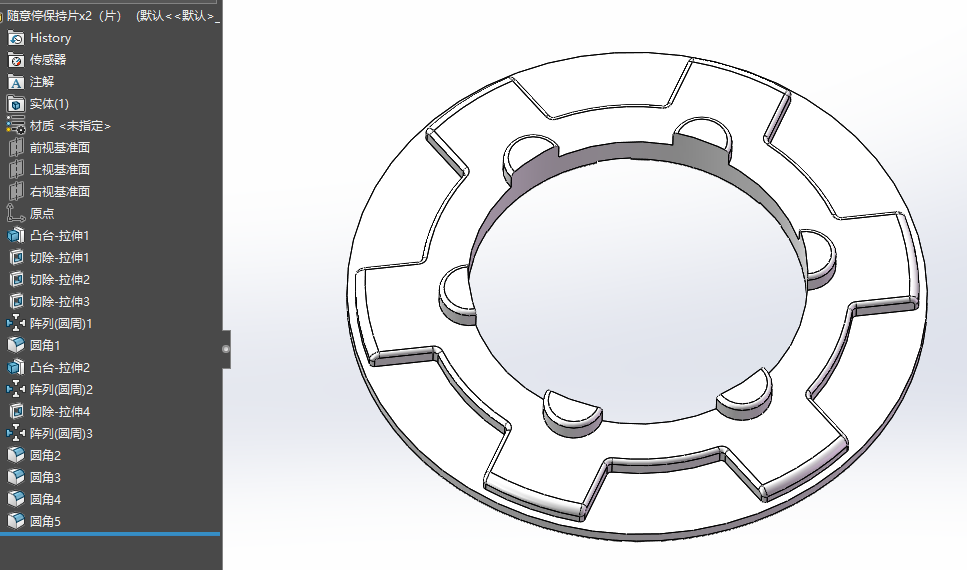Select the 圆角5 feature label
This screenshot has height=570, width=967.
click(46, 521)
